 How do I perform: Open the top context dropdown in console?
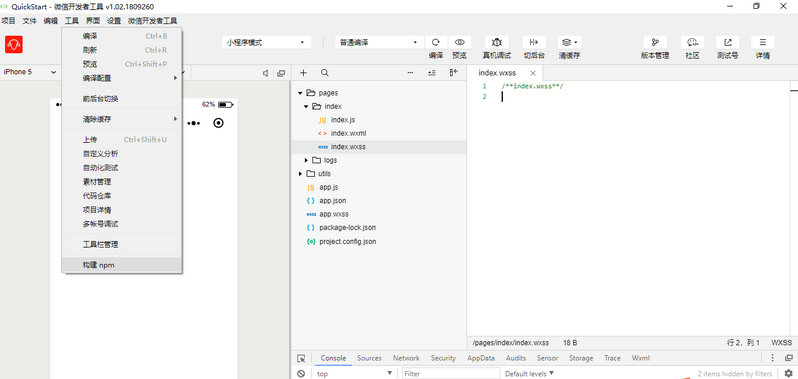[x=354, y=373]
